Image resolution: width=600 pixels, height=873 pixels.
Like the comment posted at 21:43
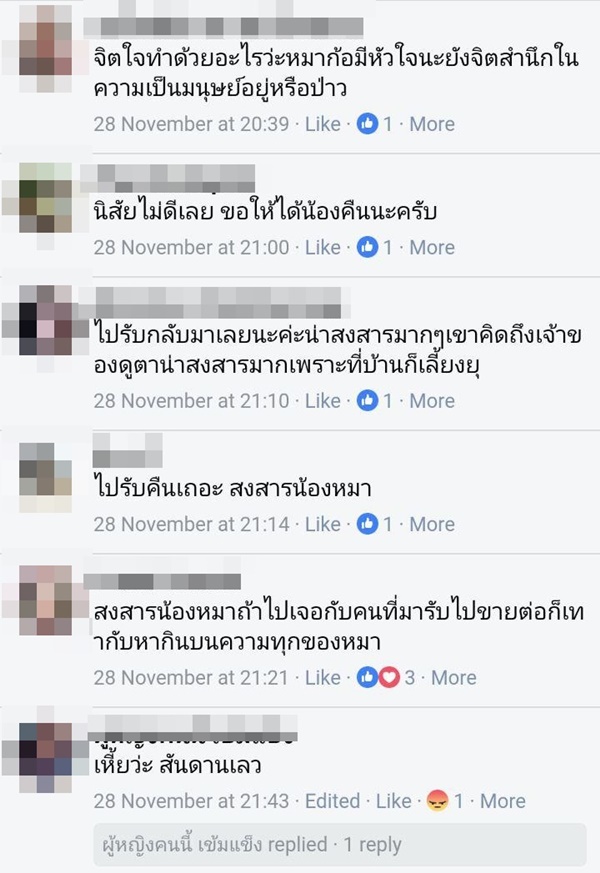click(394, 801)
